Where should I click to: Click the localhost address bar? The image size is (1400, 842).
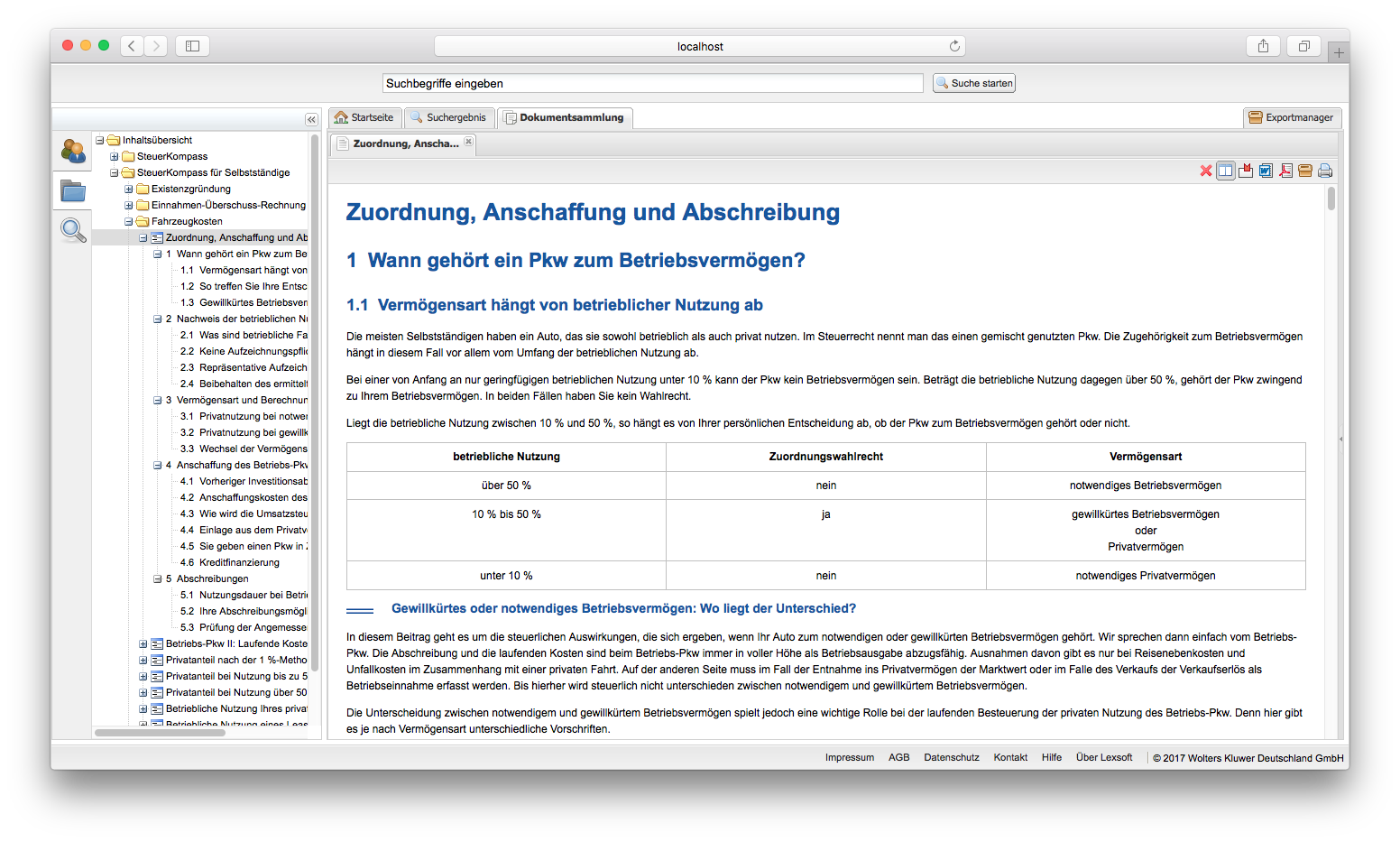pos(700,46)
